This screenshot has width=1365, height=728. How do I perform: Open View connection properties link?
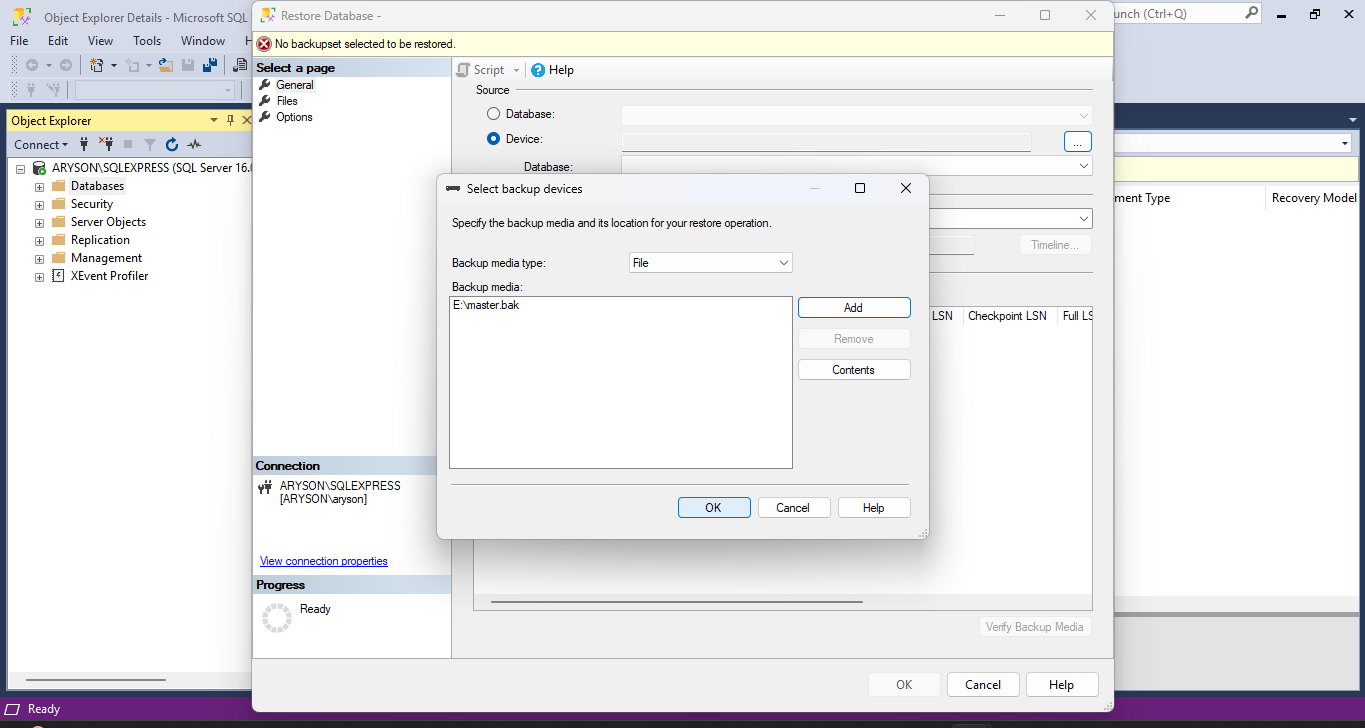click(323, 561)
